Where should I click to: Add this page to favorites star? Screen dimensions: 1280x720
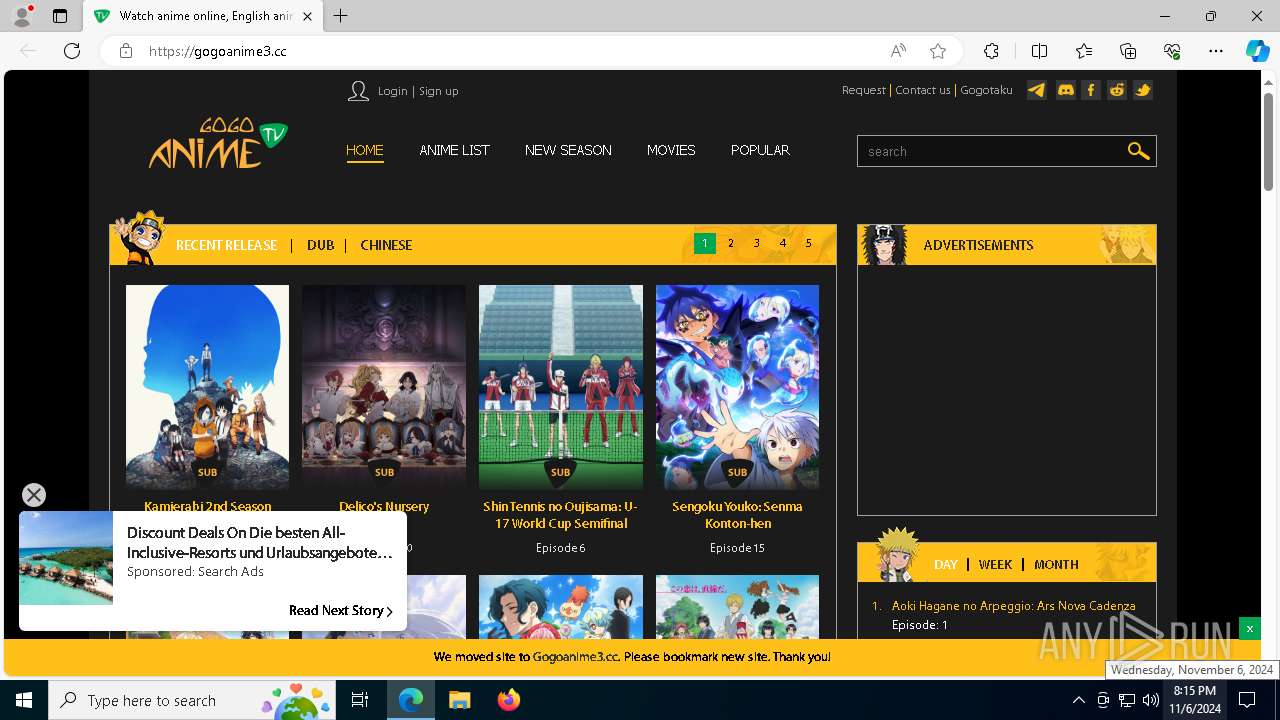938,51
